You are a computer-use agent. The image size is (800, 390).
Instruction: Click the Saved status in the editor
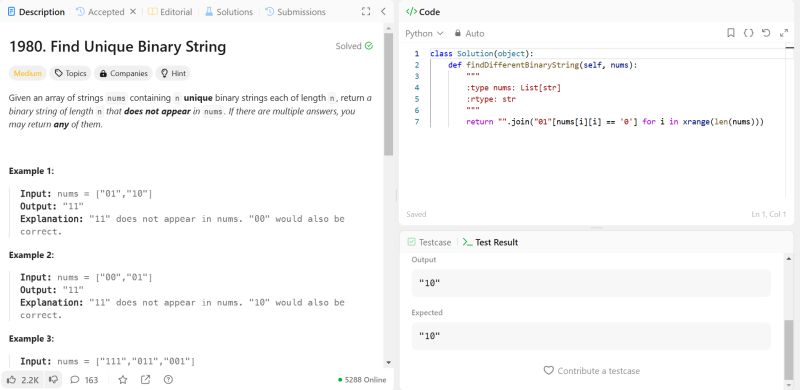pyautogui.click(x=416, y=214)
